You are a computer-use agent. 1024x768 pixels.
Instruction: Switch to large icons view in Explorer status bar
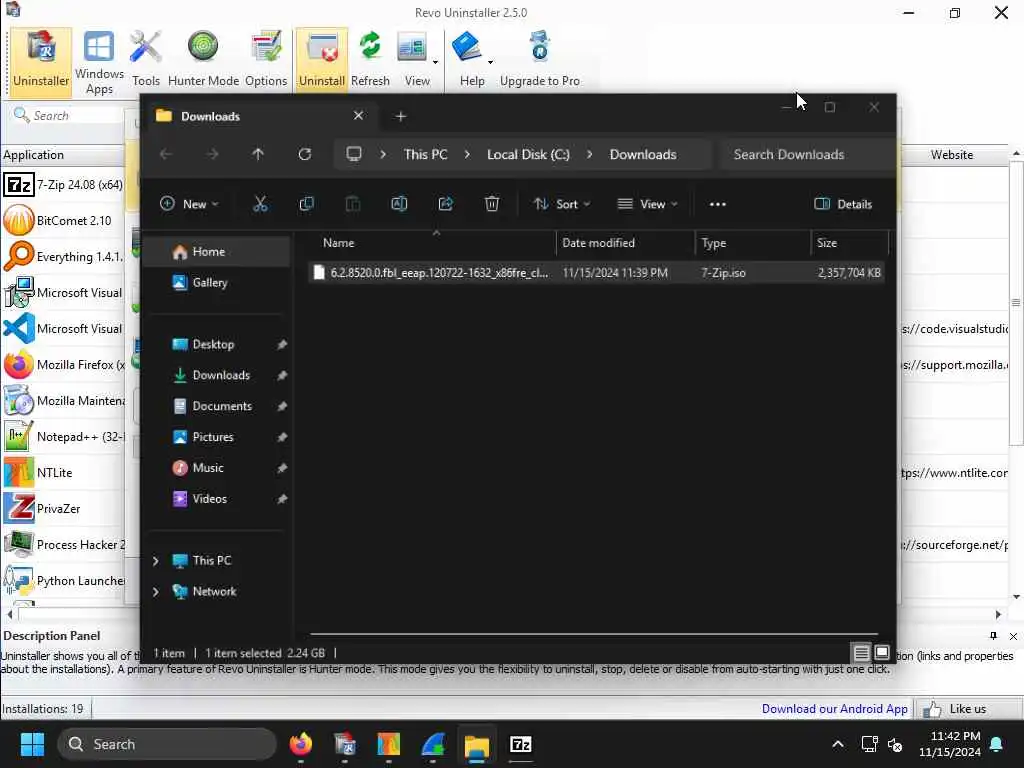(882, 652)
